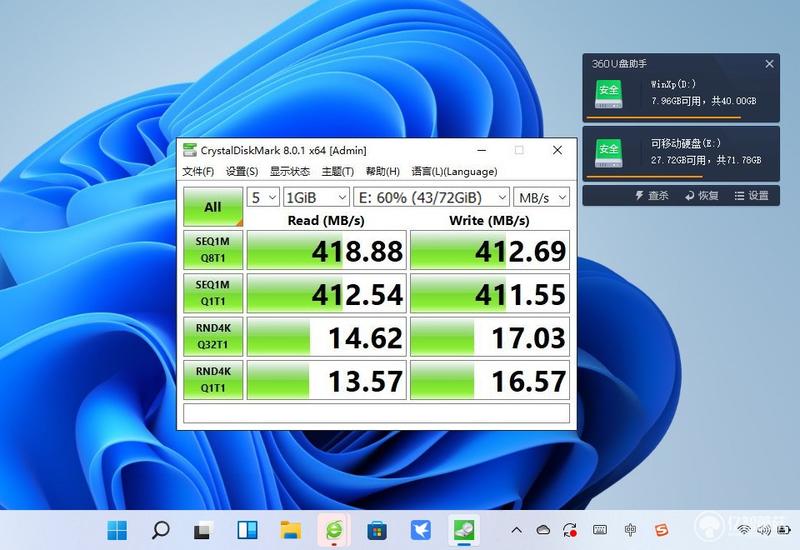
Task: Open the test count dropdown showing 5
Action: tap(263, 197)
